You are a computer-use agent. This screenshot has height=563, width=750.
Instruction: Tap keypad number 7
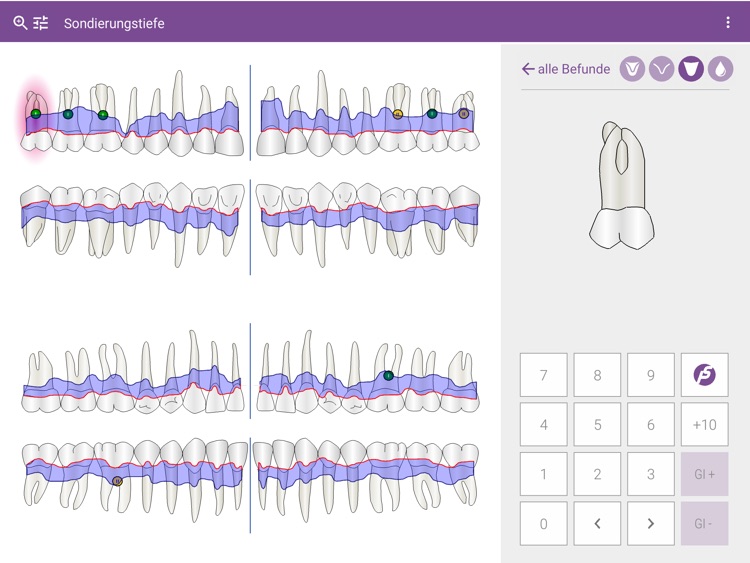pos(544,375)
